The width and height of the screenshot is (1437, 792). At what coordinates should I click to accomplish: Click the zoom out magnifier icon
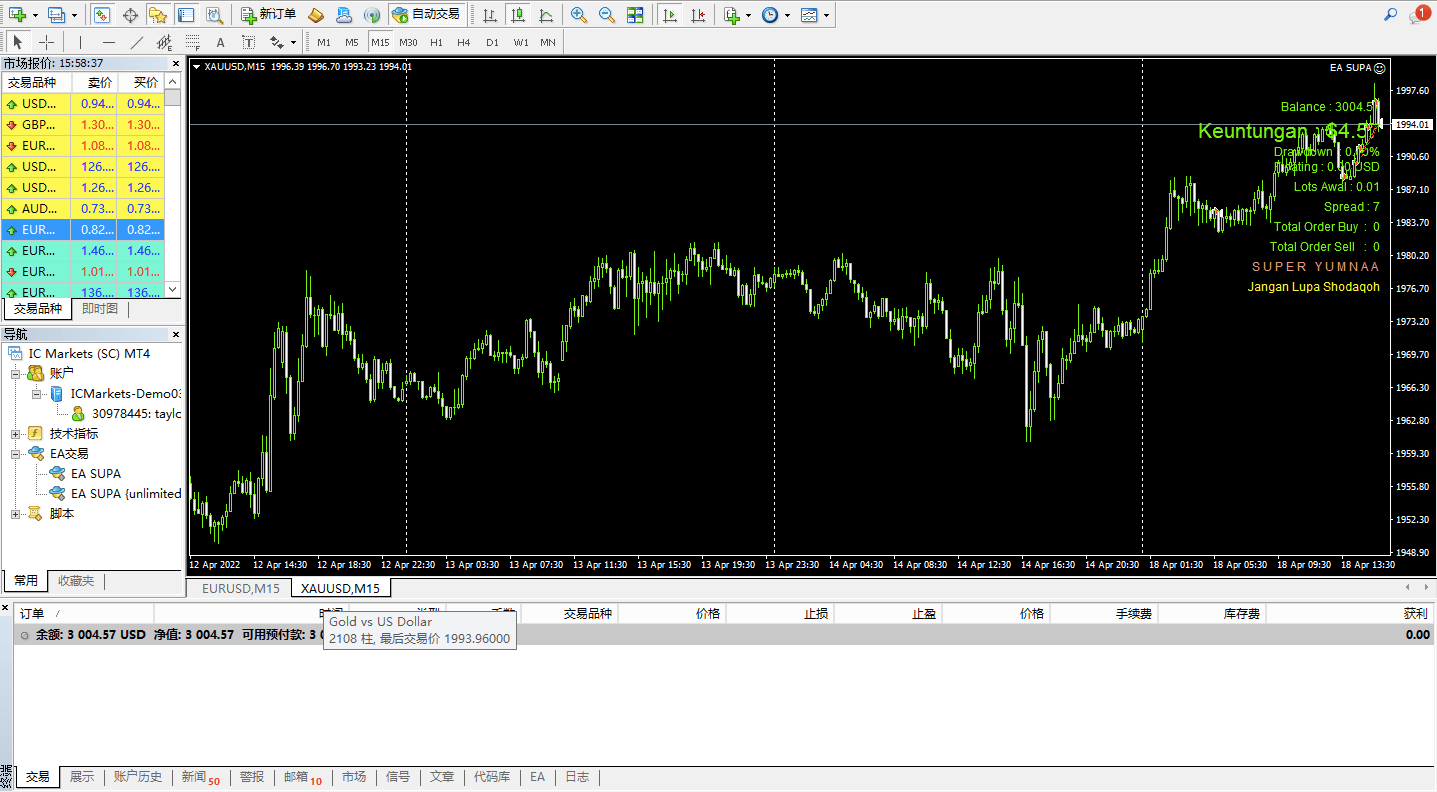tap(606, 15)
